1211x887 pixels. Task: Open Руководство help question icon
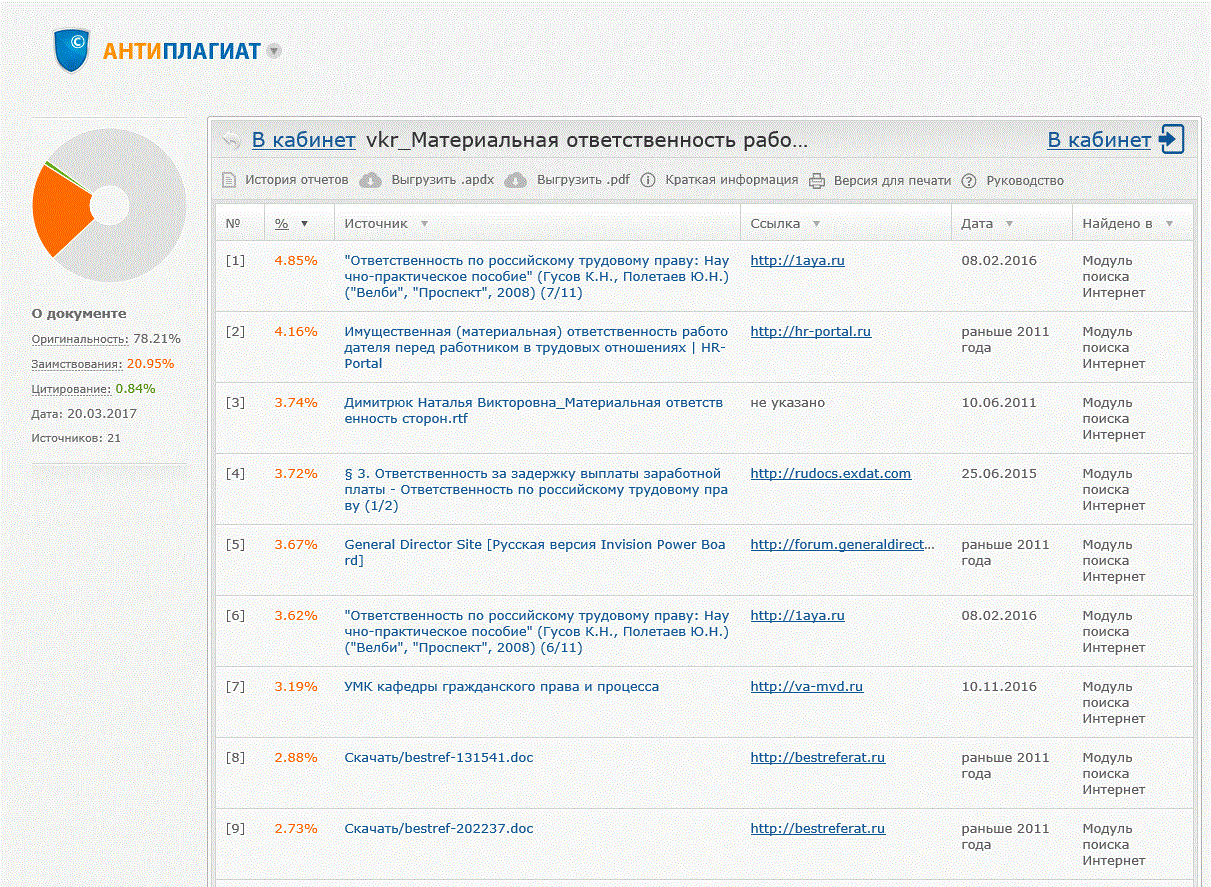(x=968, y=180)
